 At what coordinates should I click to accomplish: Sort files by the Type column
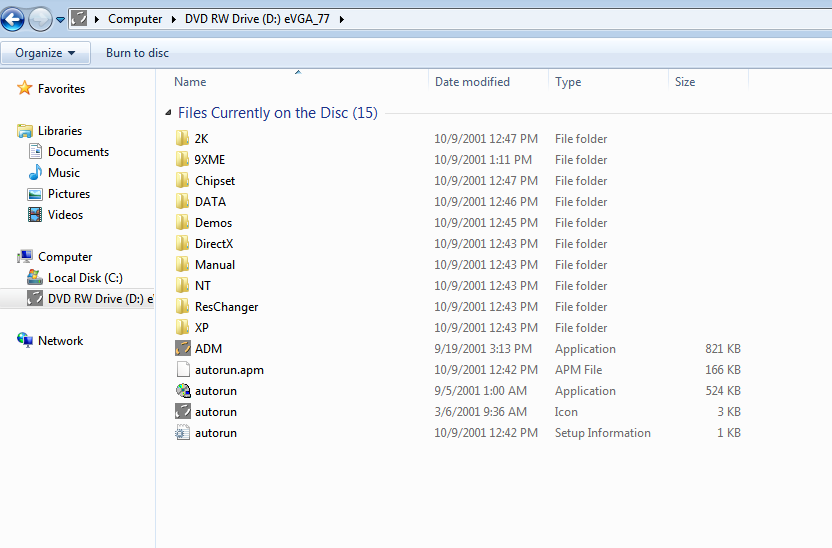pos(568,82)
